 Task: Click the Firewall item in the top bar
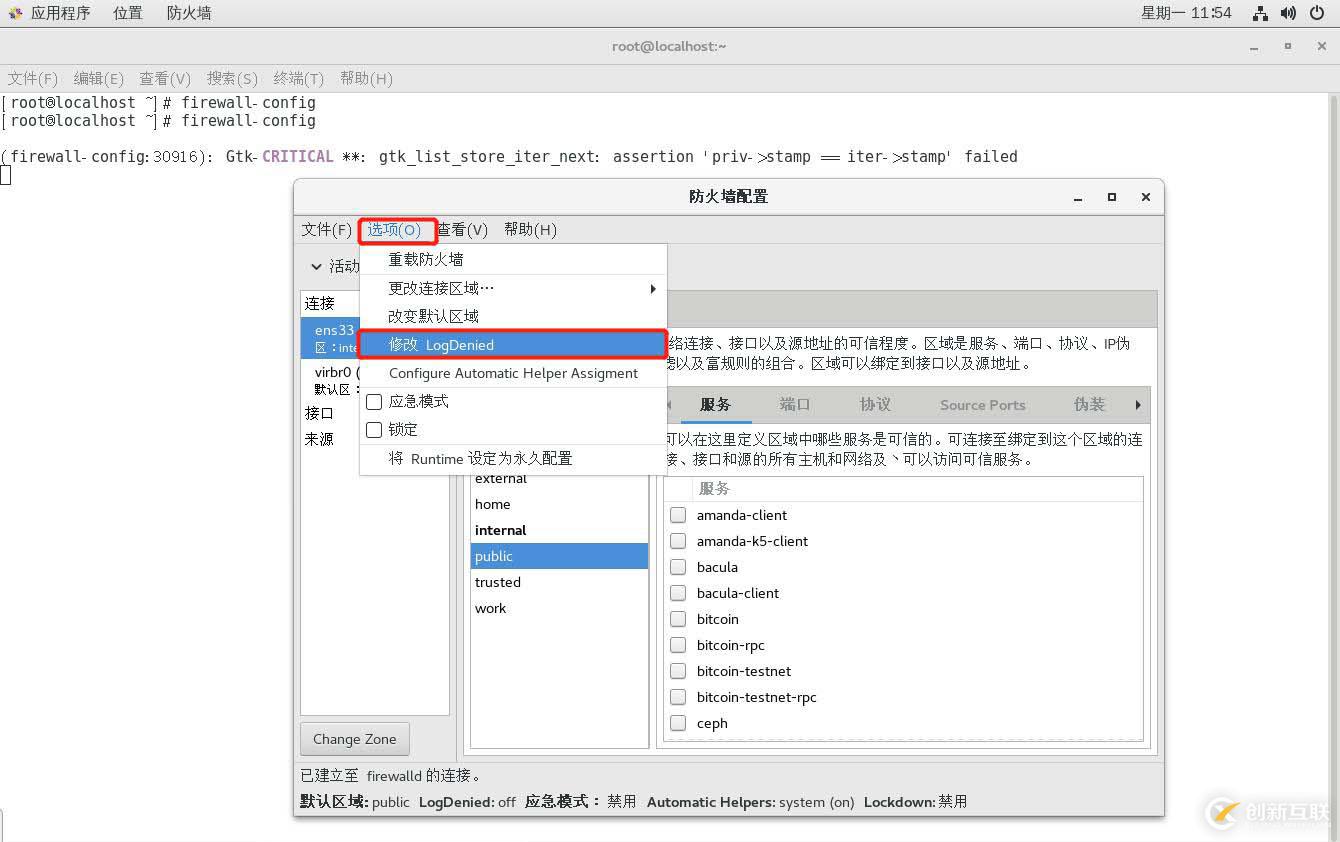click(x=189, y=13)
